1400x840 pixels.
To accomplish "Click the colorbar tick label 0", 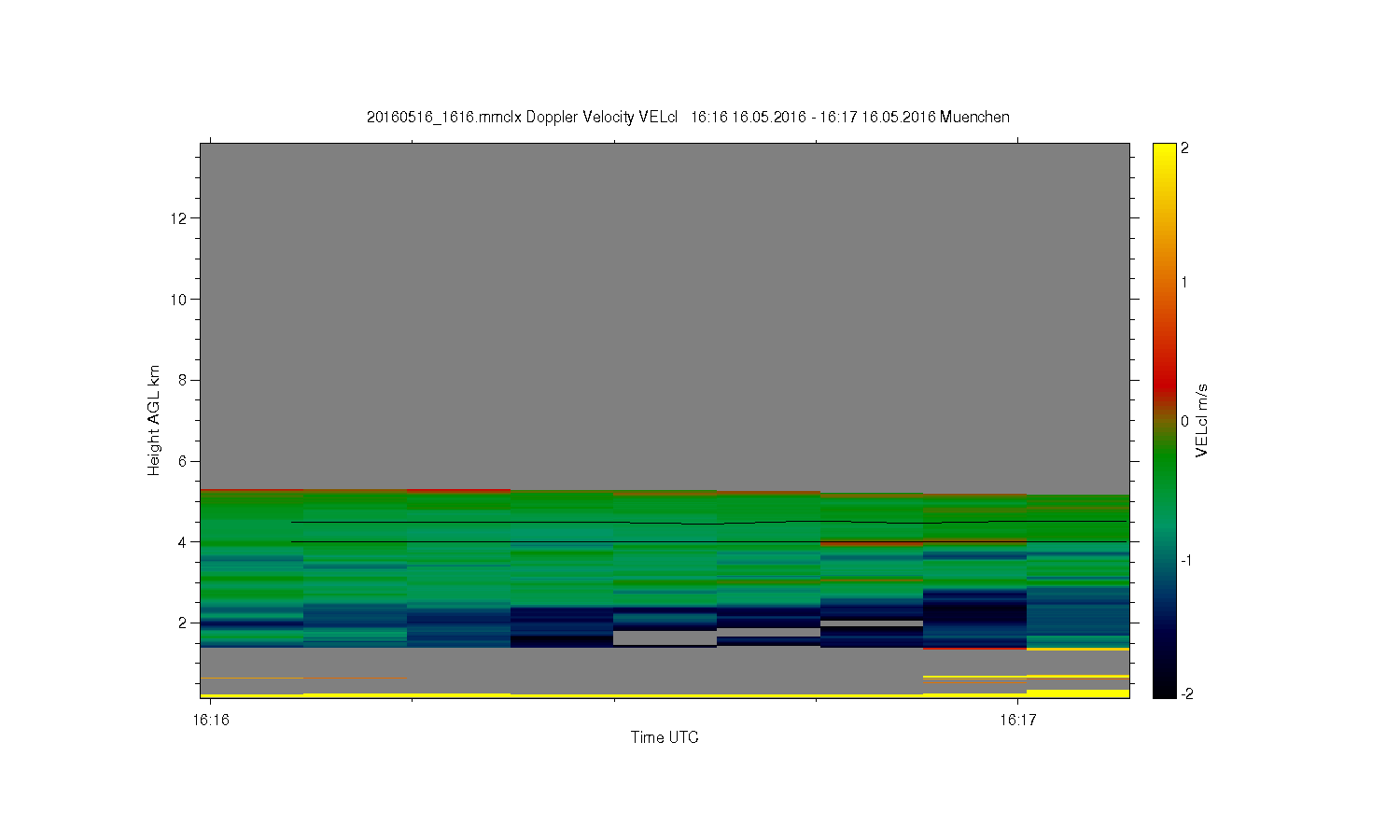I will (1185, 421).
